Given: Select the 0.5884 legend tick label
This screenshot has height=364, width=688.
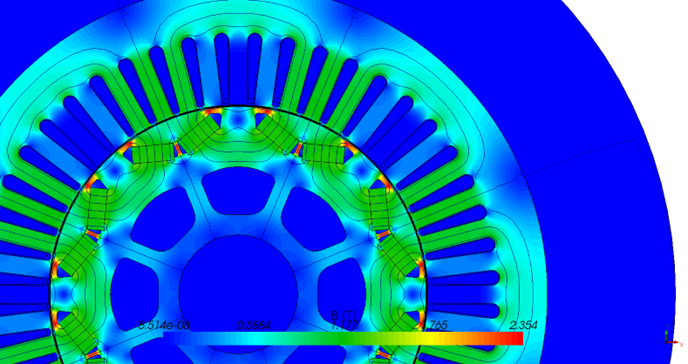Looking at the screenshot, I should pyautogui.click(x=254, y=325).
